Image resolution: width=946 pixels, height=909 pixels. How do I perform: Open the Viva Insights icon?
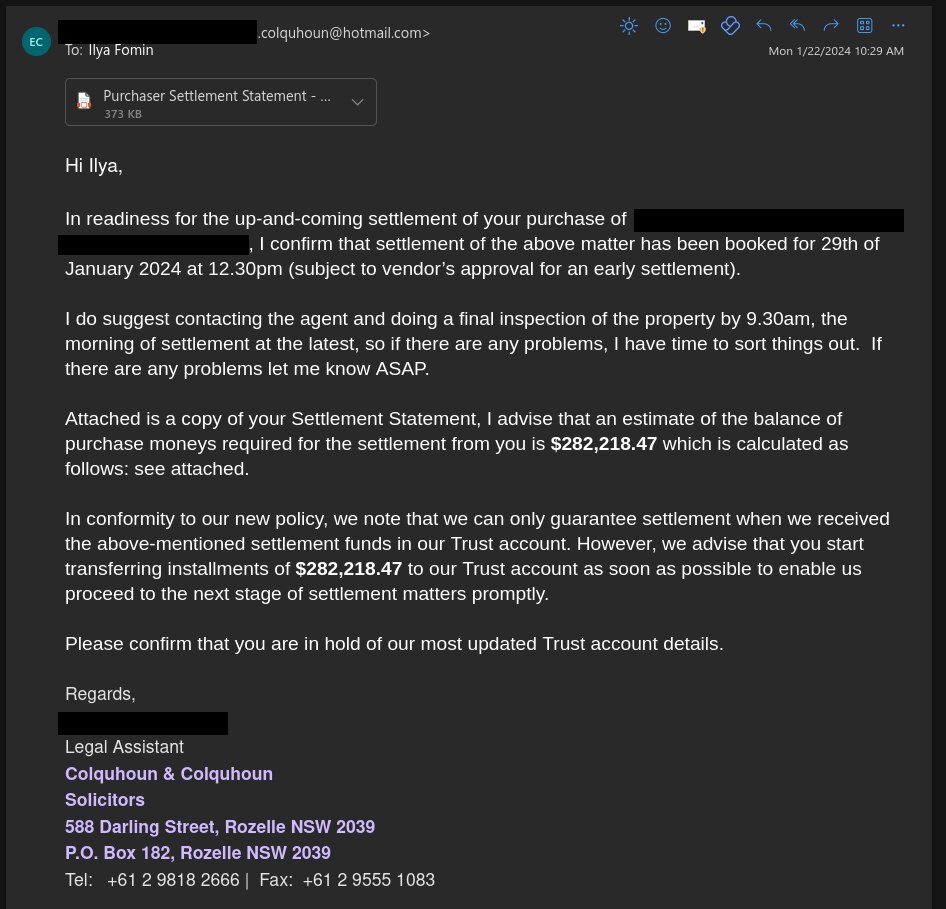pos(730,26)
